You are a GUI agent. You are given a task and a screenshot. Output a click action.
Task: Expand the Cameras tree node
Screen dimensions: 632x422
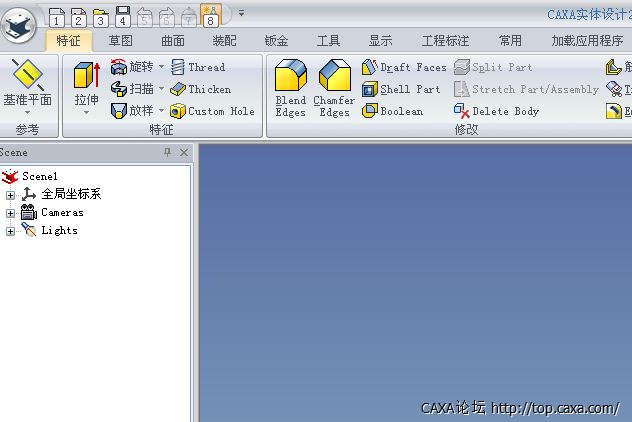point(10,213)
